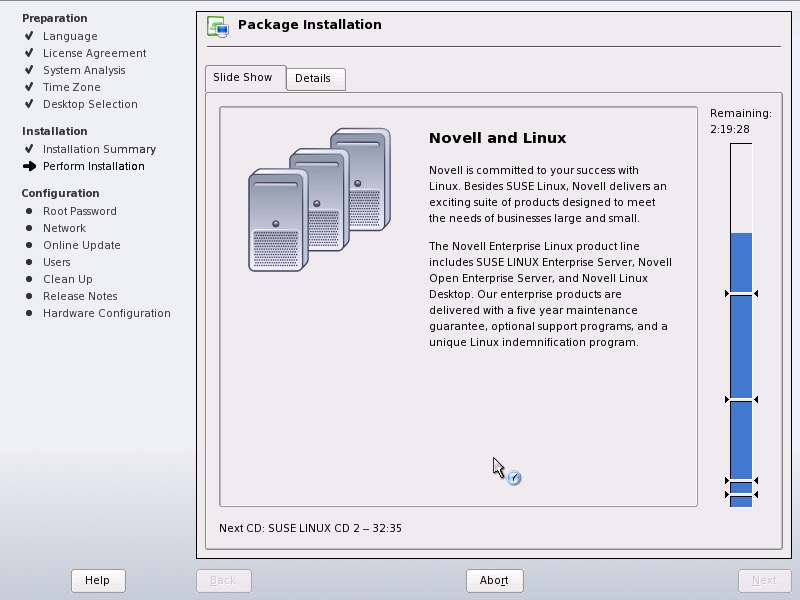
Task: Click the Online Update step label
Action: tap(82, 245)
